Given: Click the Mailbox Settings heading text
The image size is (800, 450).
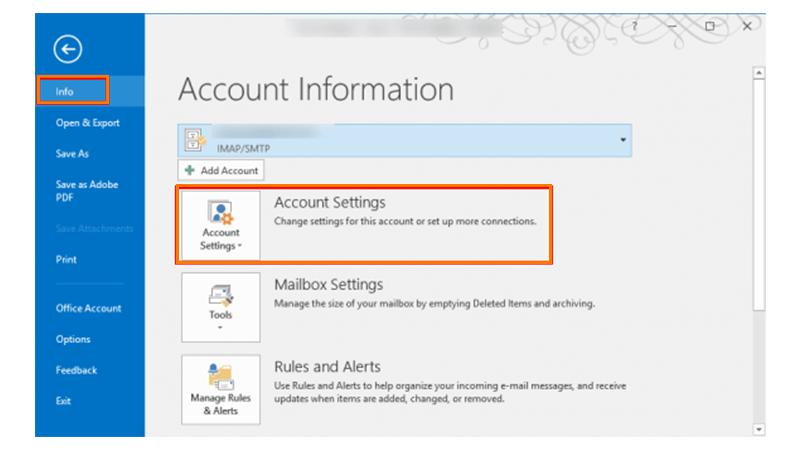Looking at the screenshot, I should 329,285.
